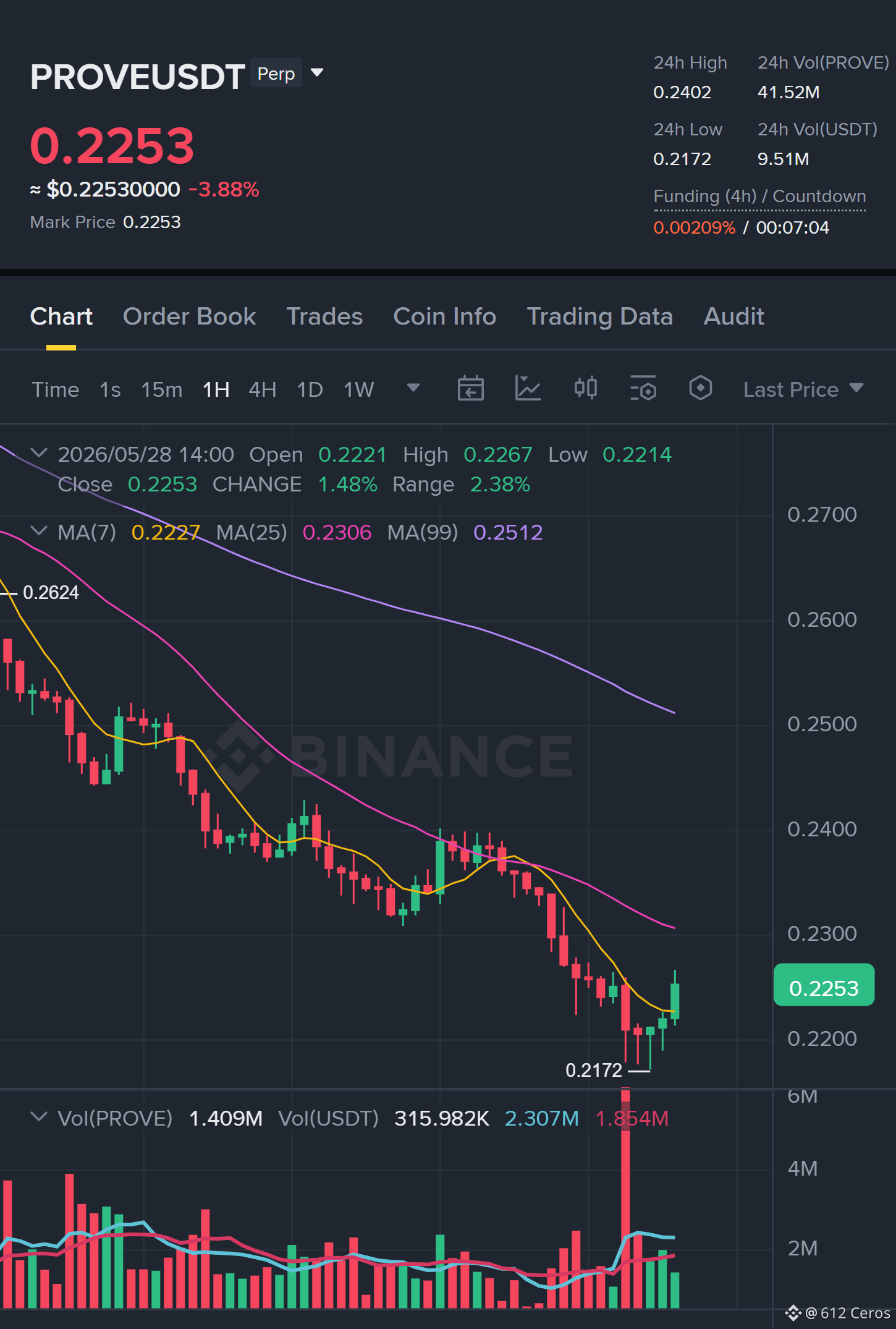
Task: Switch chart type with candlestick icon
Action: point(585,389)
